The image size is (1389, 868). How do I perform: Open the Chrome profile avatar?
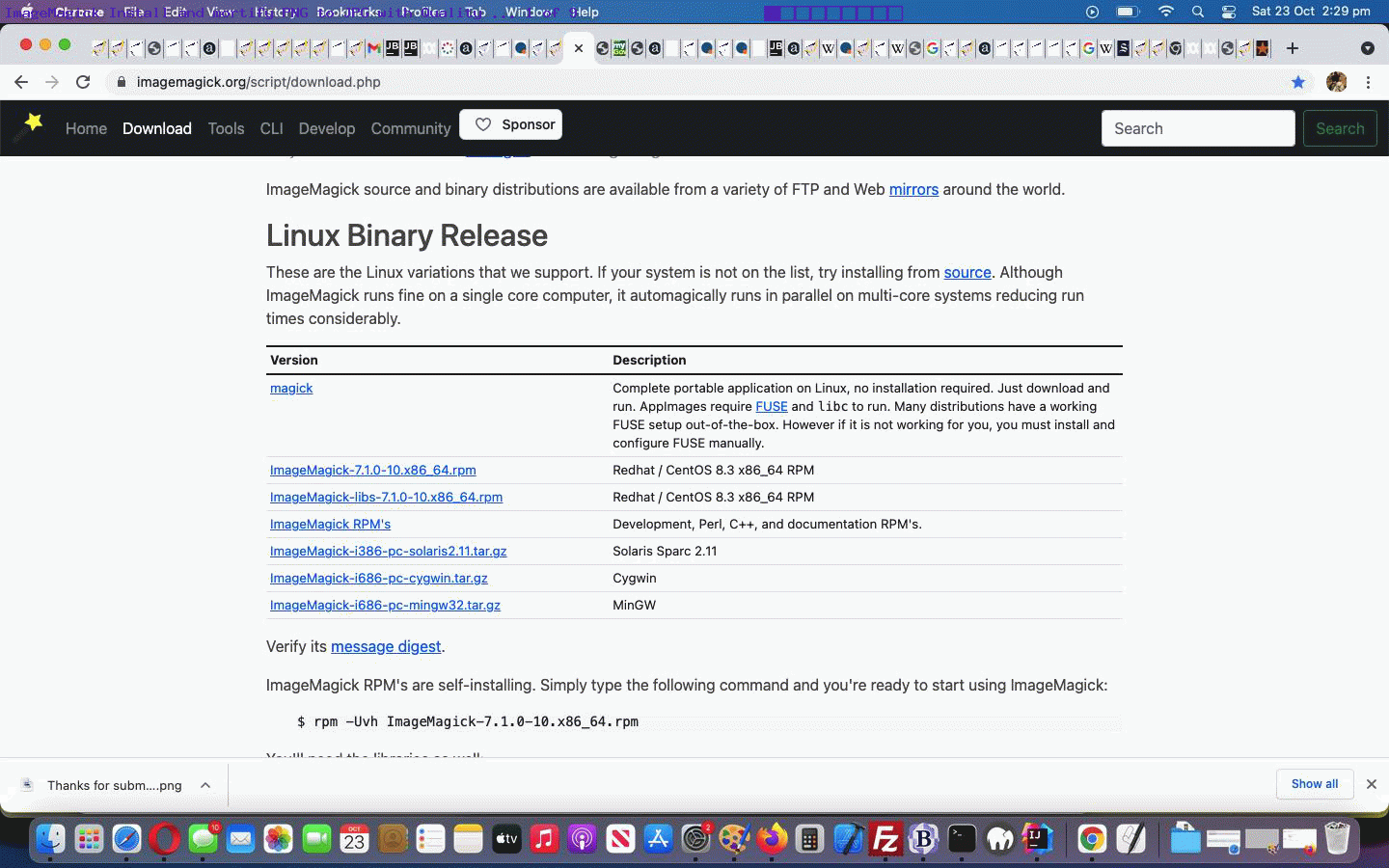(x=1336, y=82)
